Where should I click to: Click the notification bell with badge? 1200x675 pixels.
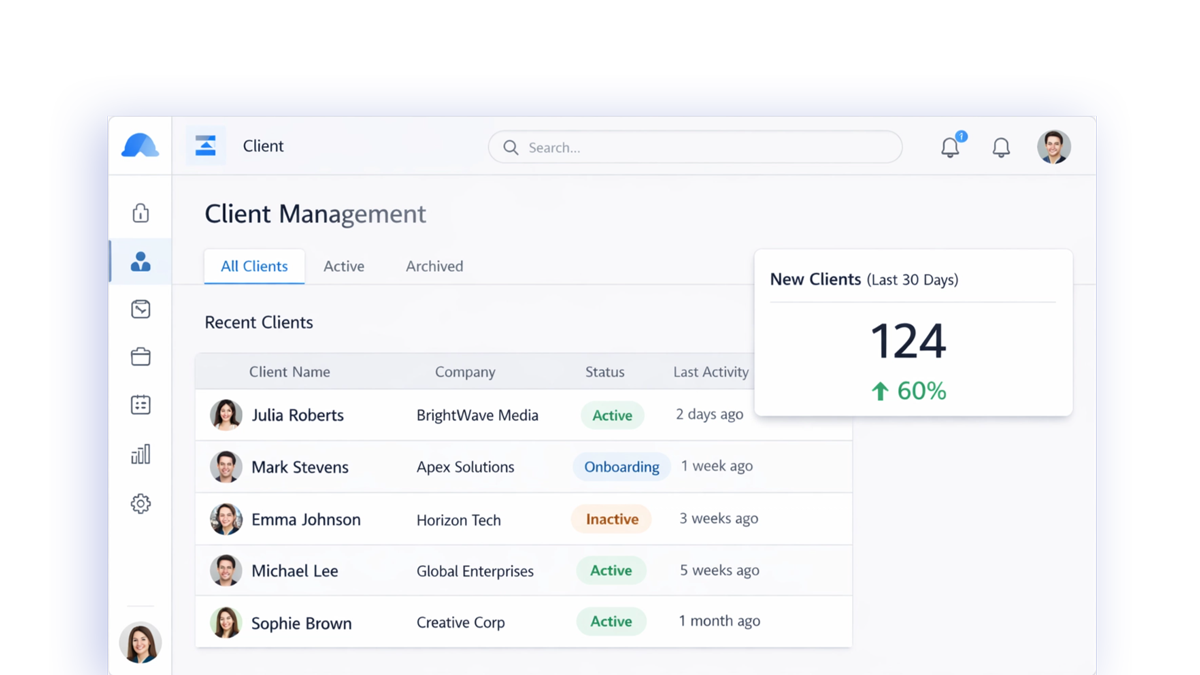(950, 147)
